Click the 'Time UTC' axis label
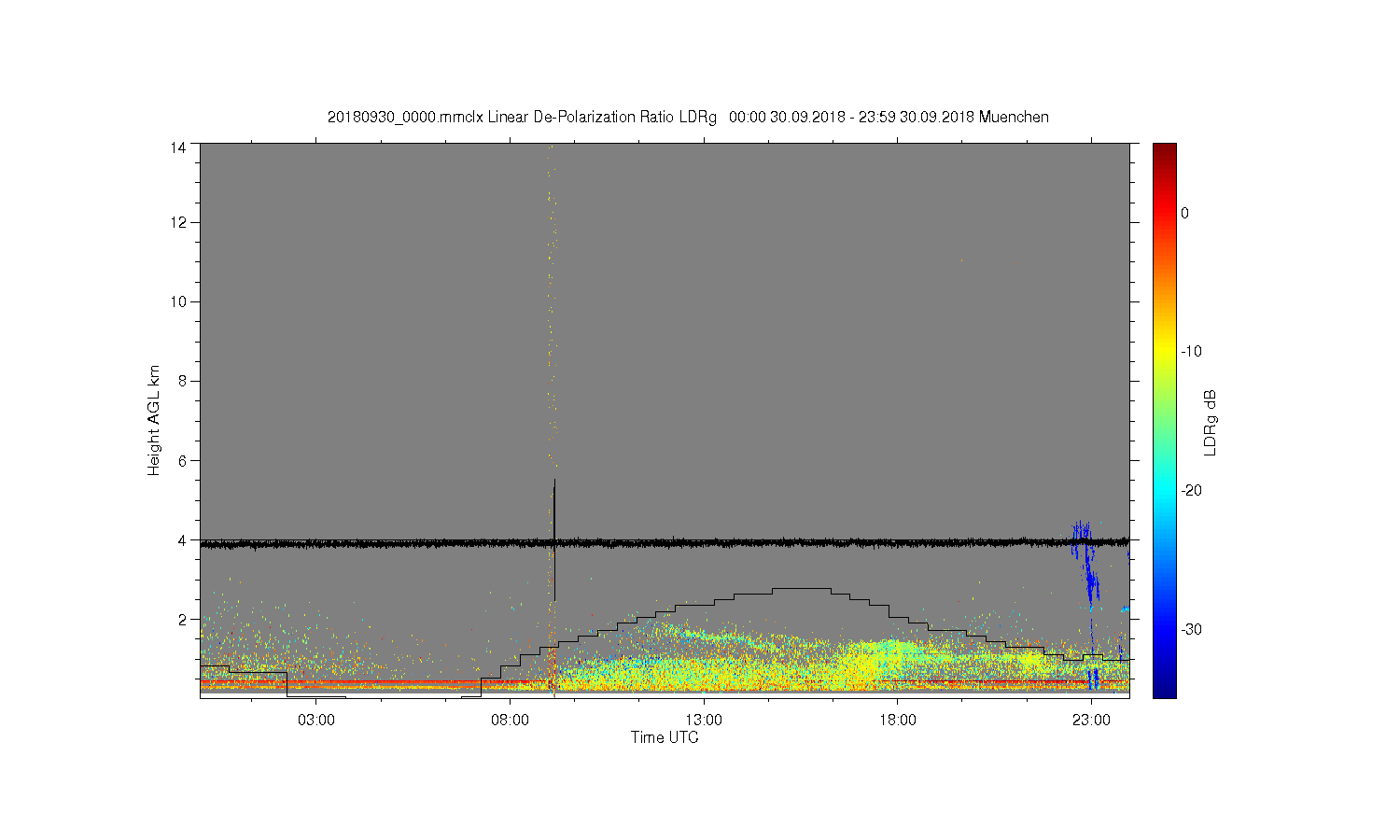The height and width of the screenshot is (840, 1400). tap(665, 737)
